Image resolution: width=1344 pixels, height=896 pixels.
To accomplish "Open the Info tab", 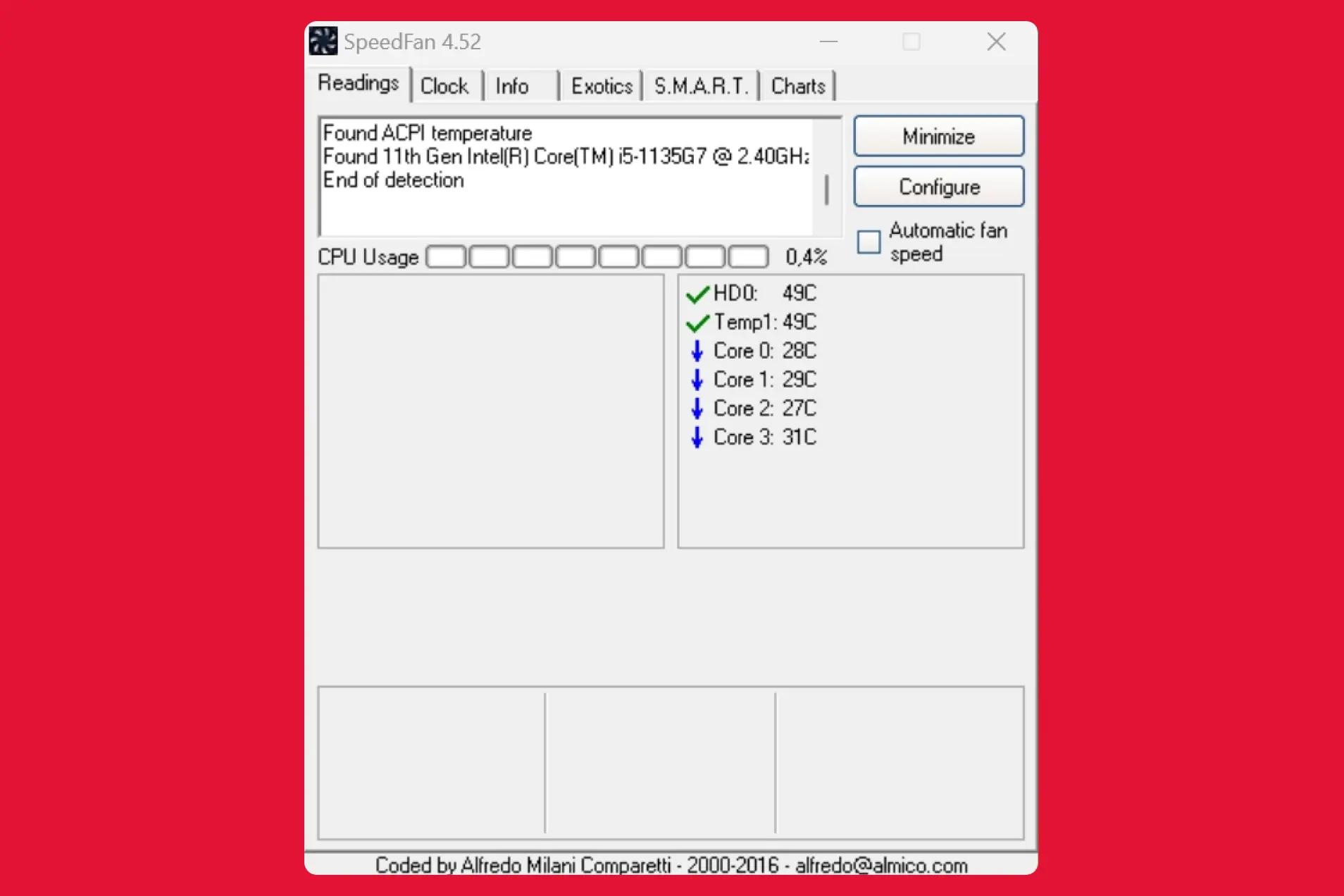I will pos(512,86).
